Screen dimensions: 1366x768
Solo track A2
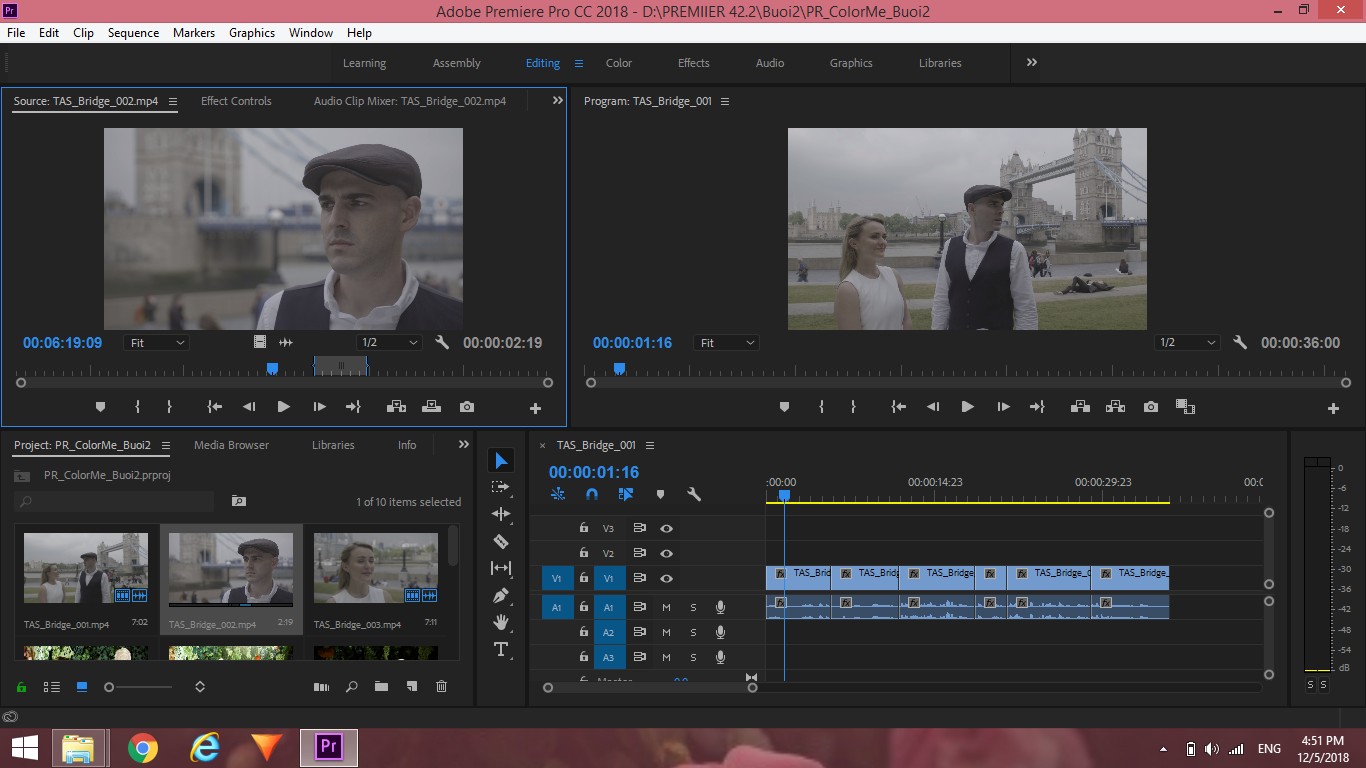(x=693, y=632)
